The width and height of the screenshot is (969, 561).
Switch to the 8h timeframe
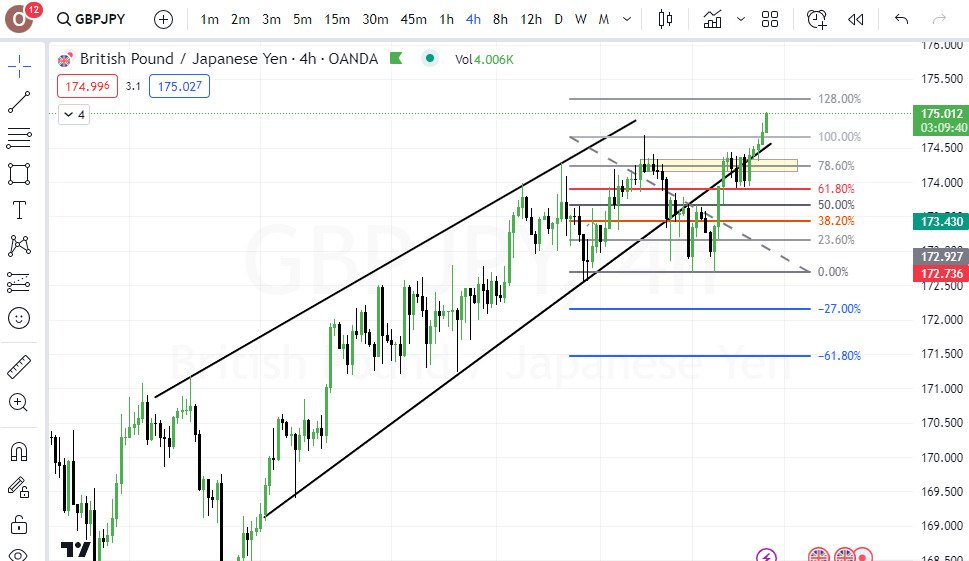[501, 19]
